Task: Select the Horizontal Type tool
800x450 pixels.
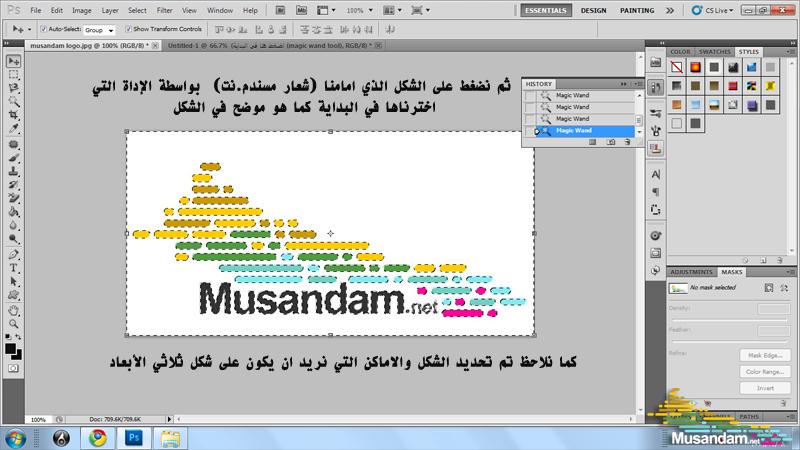Action: tap(13, 268)
